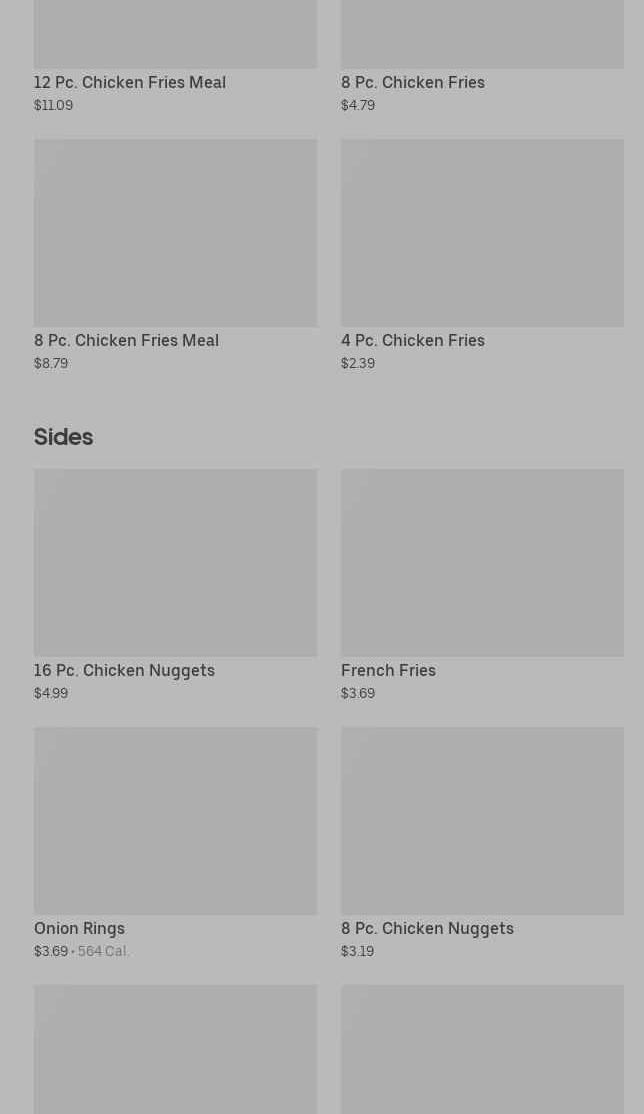Click the 4 Pc. Chicken Fries title
Image resolution: width=644 pixels, height=1114 pixels.
click(x=413, y=340)
